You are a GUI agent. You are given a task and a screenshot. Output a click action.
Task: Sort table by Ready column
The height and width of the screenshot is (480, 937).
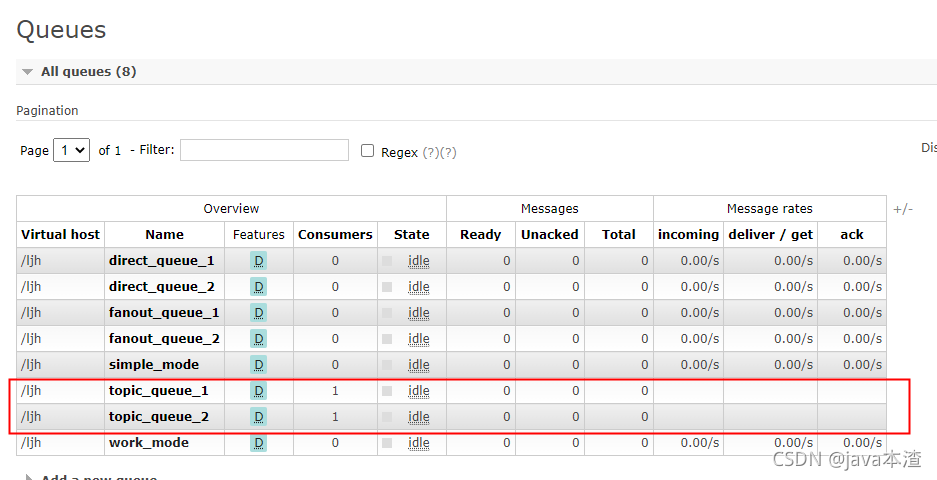(x=480, y=234)
